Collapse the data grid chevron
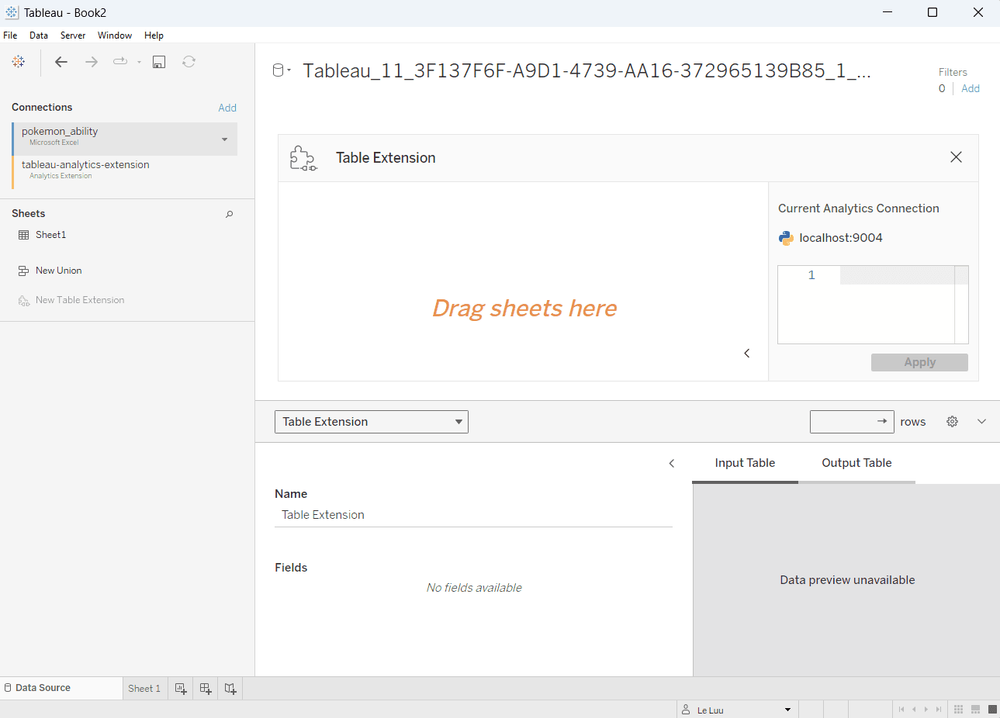 click(982, 421)
